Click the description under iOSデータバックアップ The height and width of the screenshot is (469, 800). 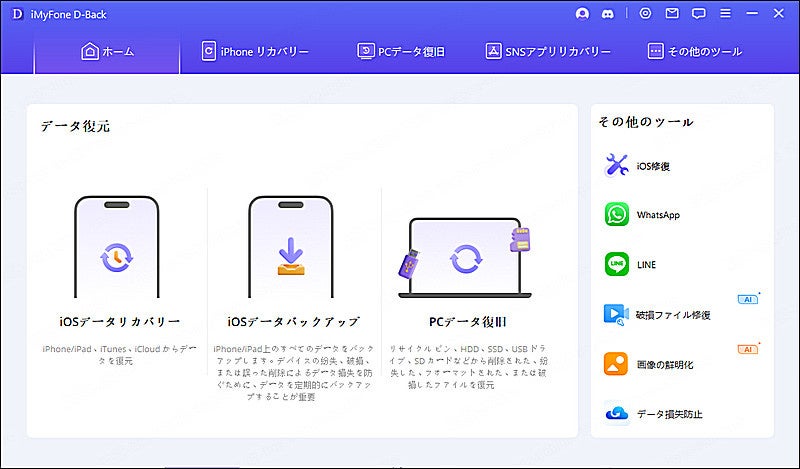293,373
